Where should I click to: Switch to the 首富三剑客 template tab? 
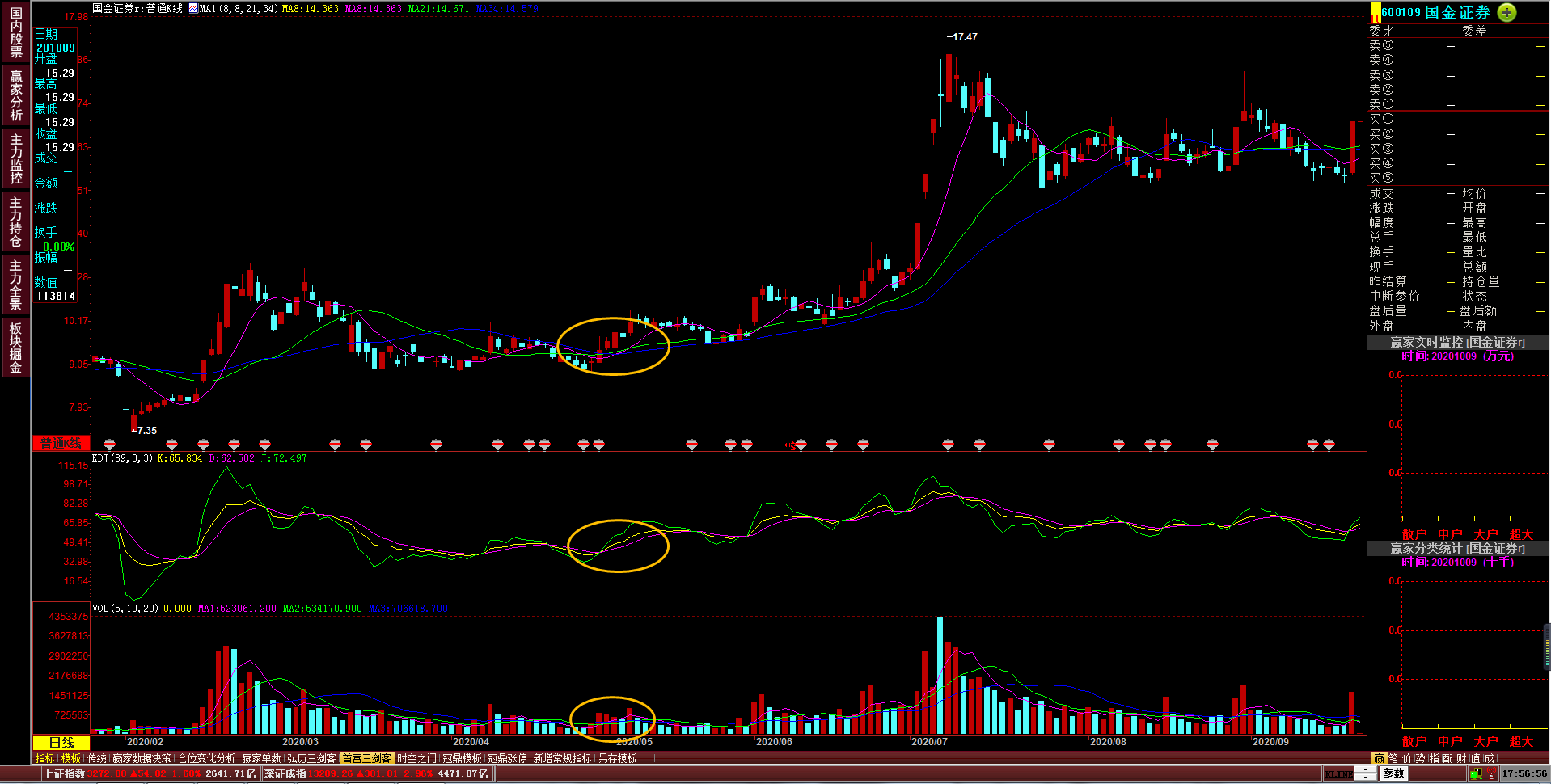click(366, 758)
